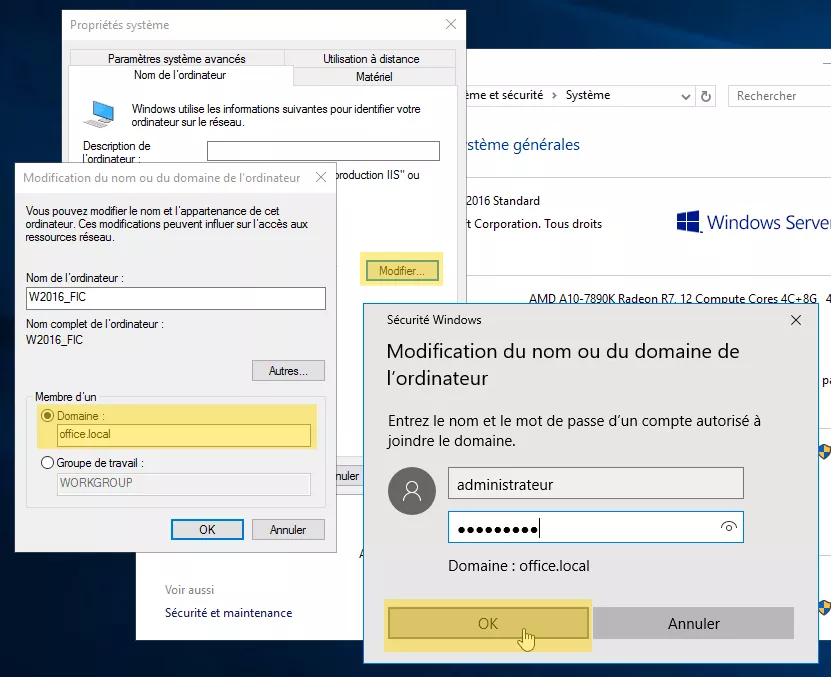Viewport: 831px width, 677px height.
Task: Click the Windows Server logo
Action: [754, 222]
